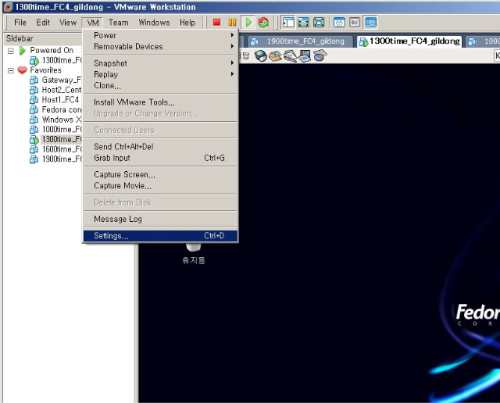
Task: Collapse the Powered On tree node
Action: pyautogui.click(x=11, y=51)
